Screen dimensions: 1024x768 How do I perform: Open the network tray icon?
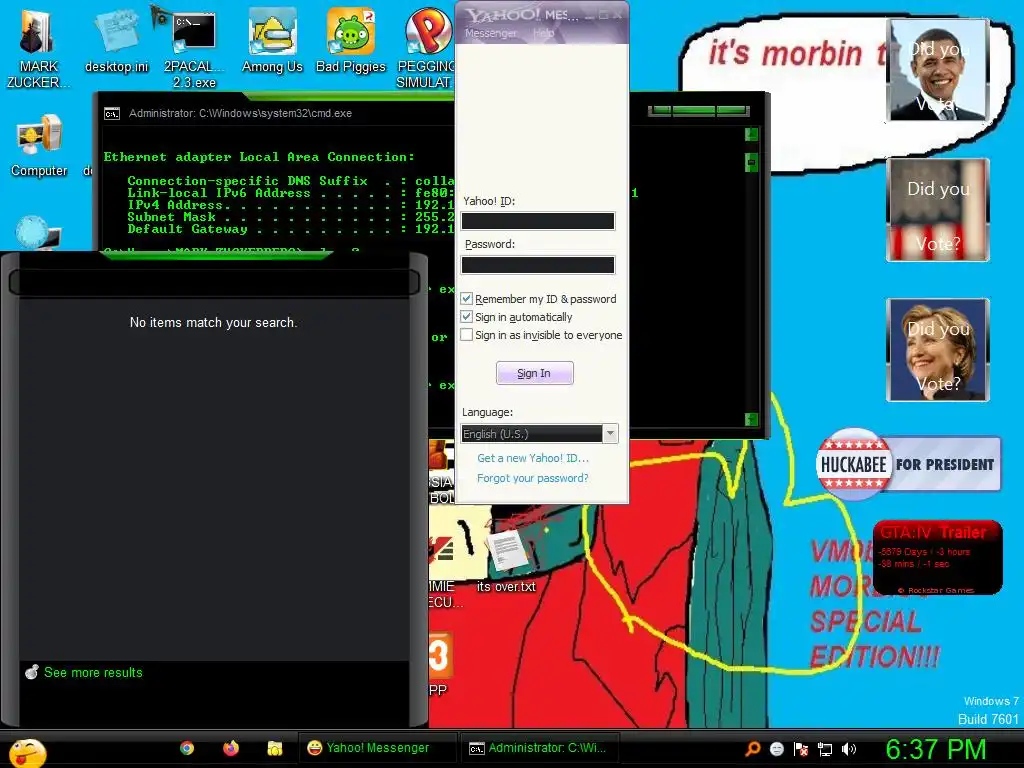(x=825, y=749)
